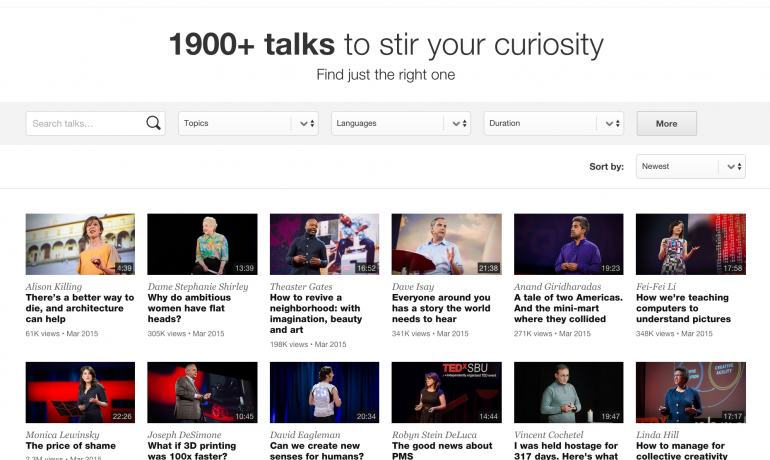Click speaker name Fei-Fei Li
This screenshot has height=460, width=770.
point(656,286)
